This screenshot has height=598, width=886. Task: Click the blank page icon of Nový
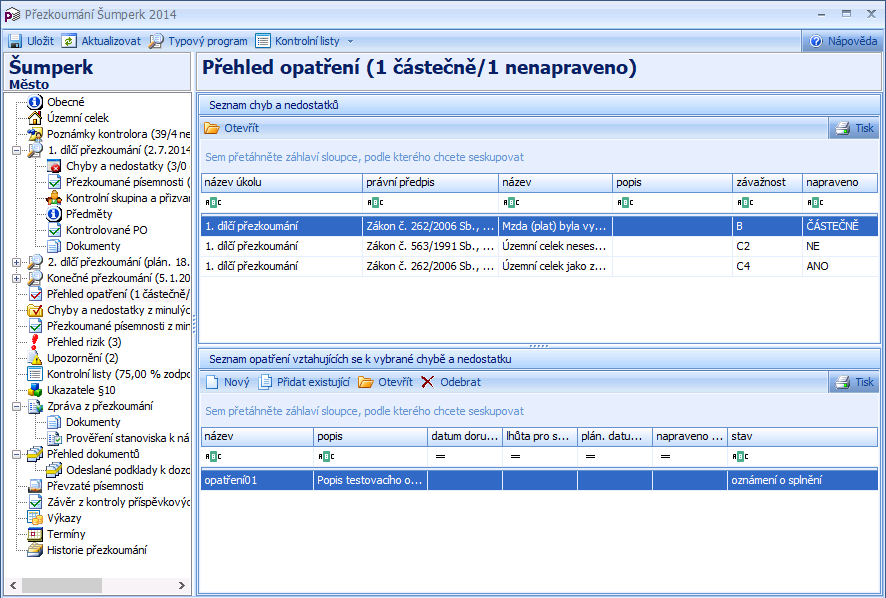coord(212,382)
